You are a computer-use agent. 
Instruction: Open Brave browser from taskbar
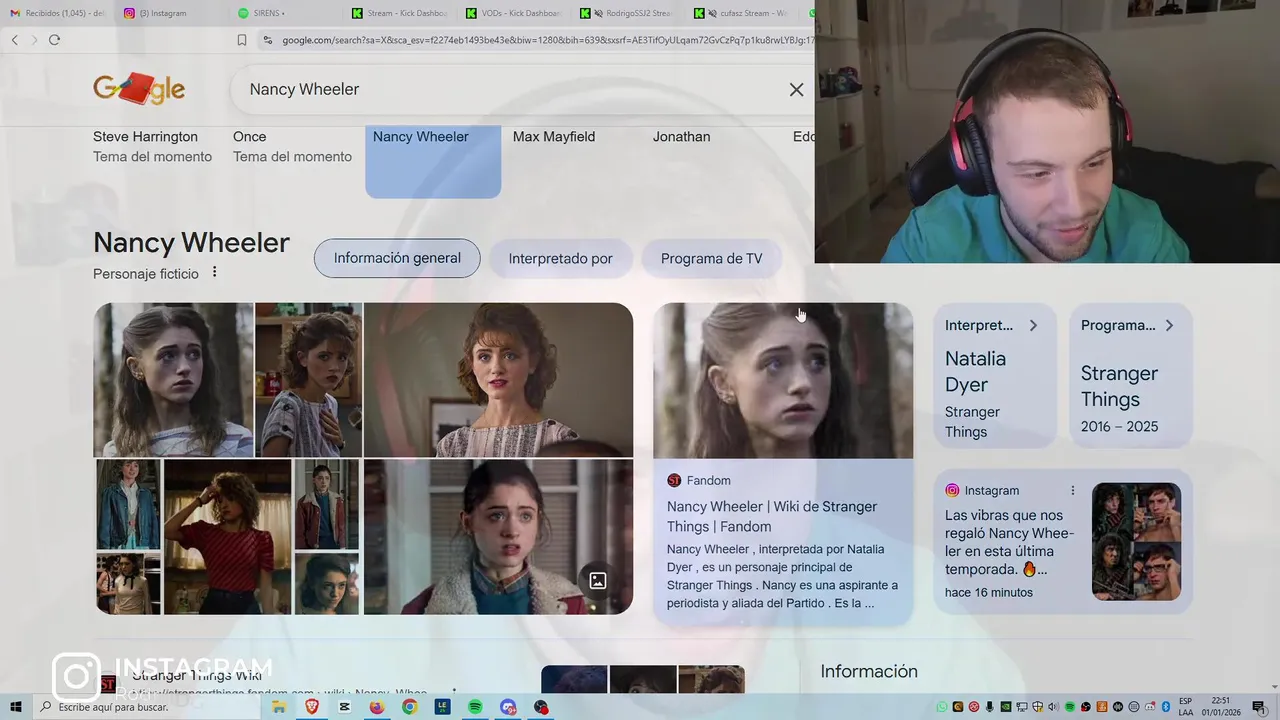311,707
